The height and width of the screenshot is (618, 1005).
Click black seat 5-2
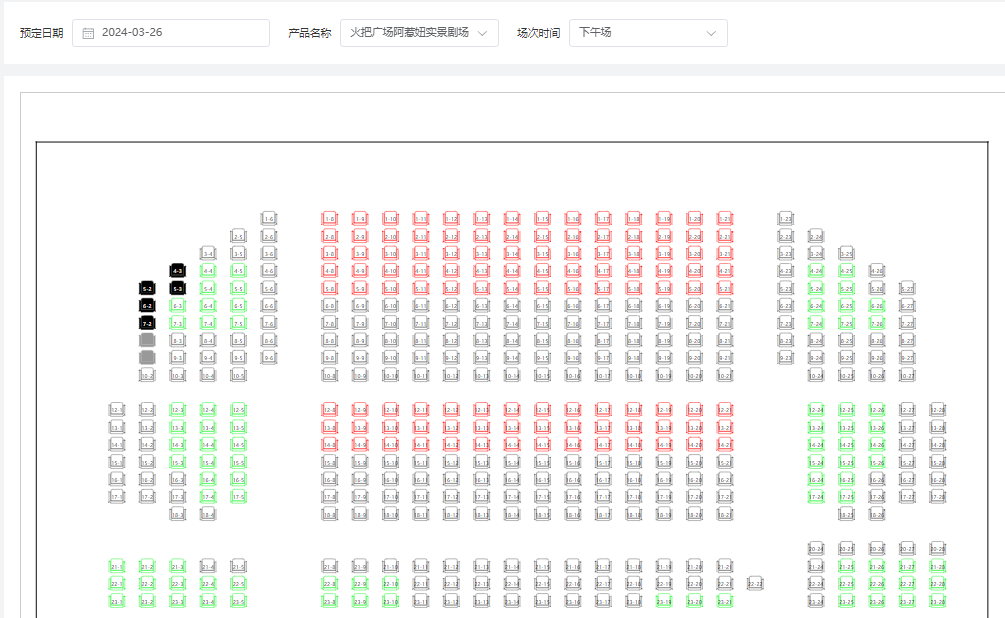(147, 288)
